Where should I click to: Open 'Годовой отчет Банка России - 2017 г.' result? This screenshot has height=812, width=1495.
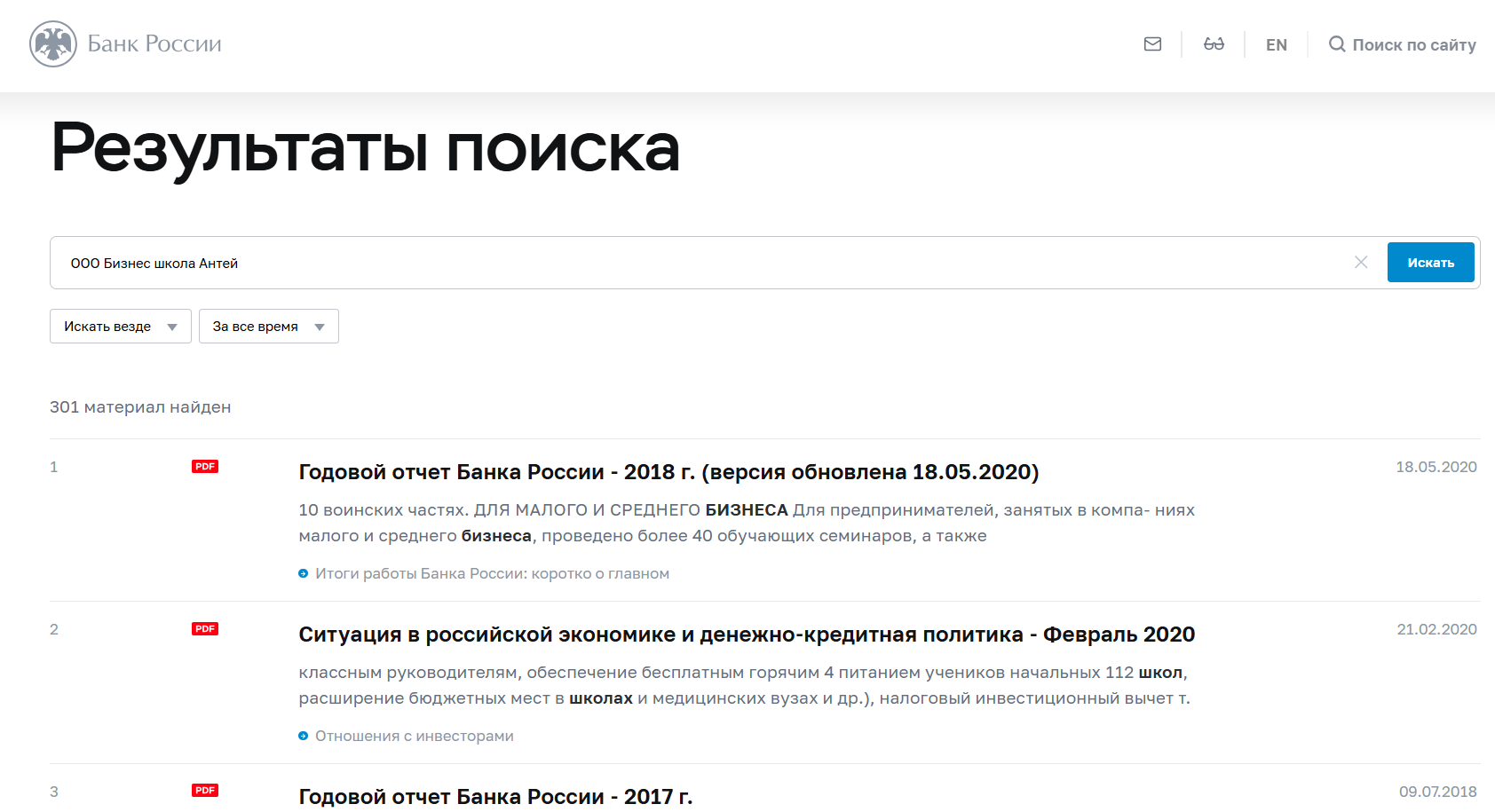click(x=495, y=797)
